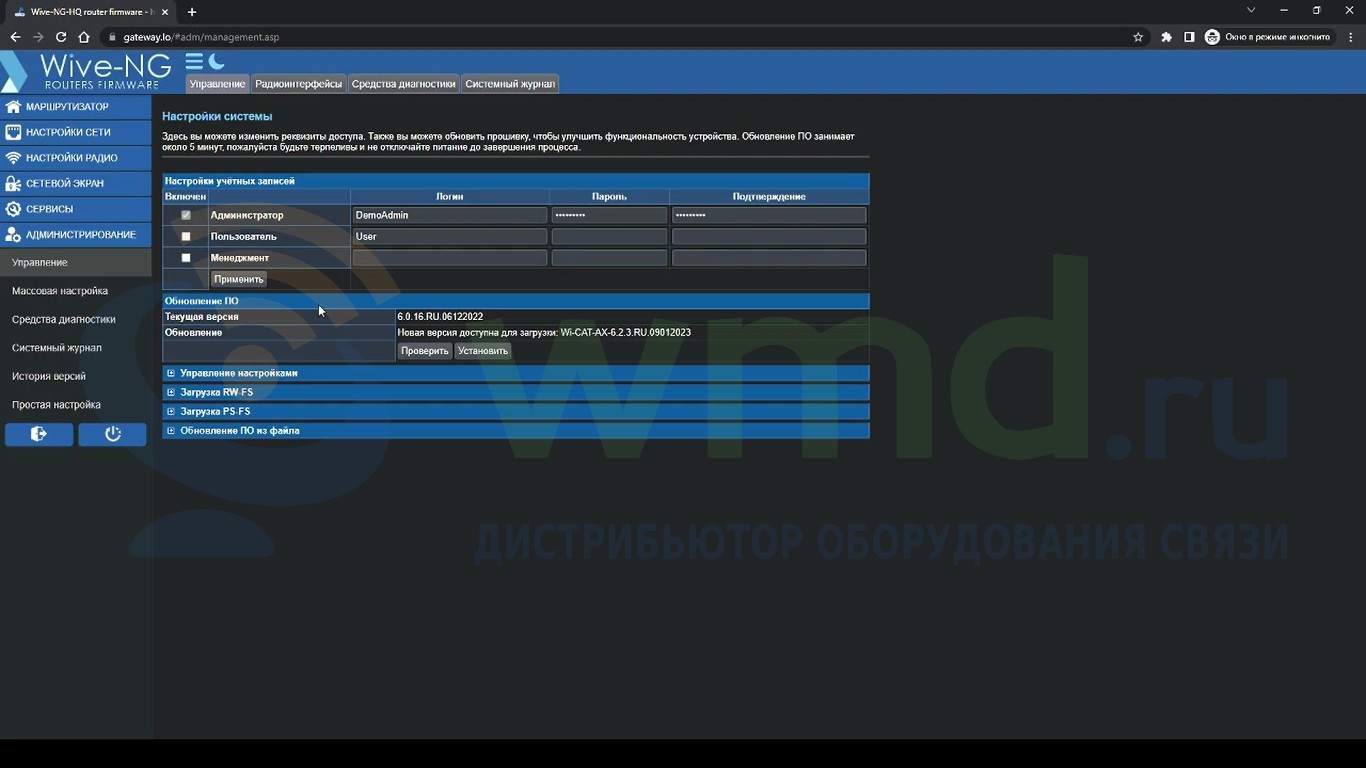This screenshot has height=768, width=1366.
Task: Toggle dark mode with the moon icon
Action: (217, 62)
